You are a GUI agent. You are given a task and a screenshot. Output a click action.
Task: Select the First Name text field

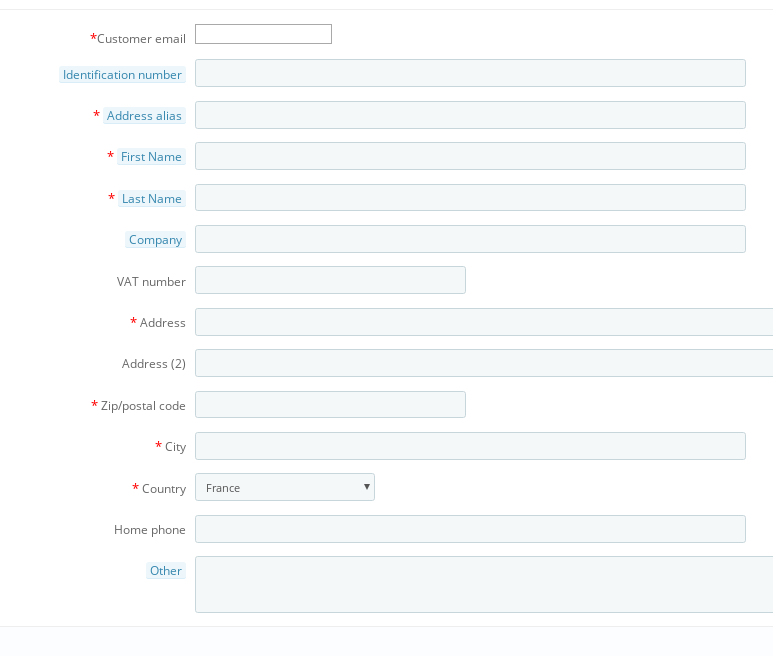tap(470, 156)
